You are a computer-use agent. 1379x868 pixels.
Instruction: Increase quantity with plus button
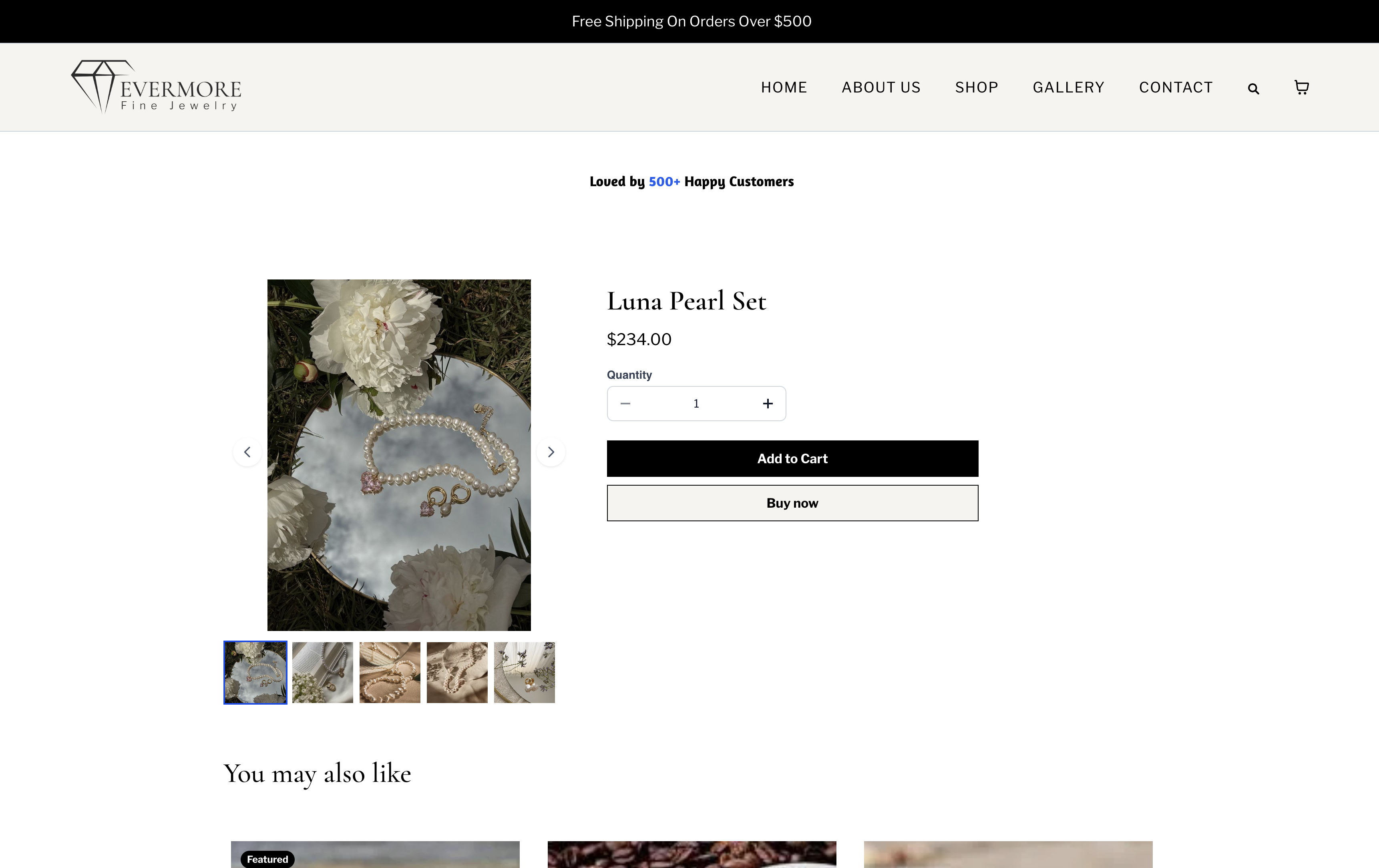(x=768, y=404)
